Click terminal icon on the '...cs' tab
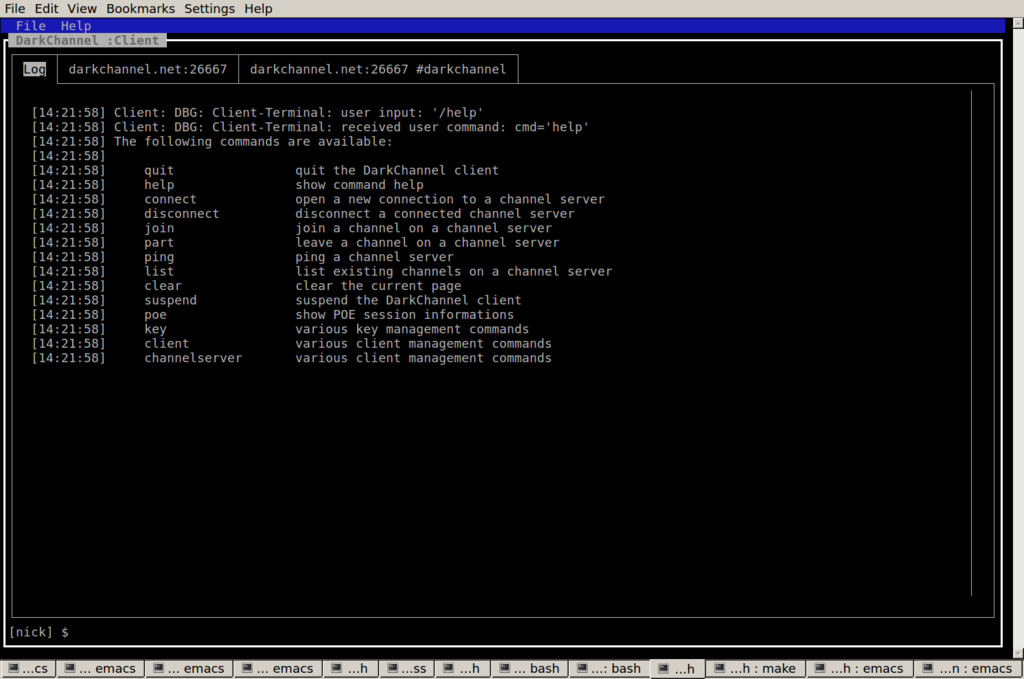Image resolution: width=1024 pixels, height=679 pixels. [13, 669]
